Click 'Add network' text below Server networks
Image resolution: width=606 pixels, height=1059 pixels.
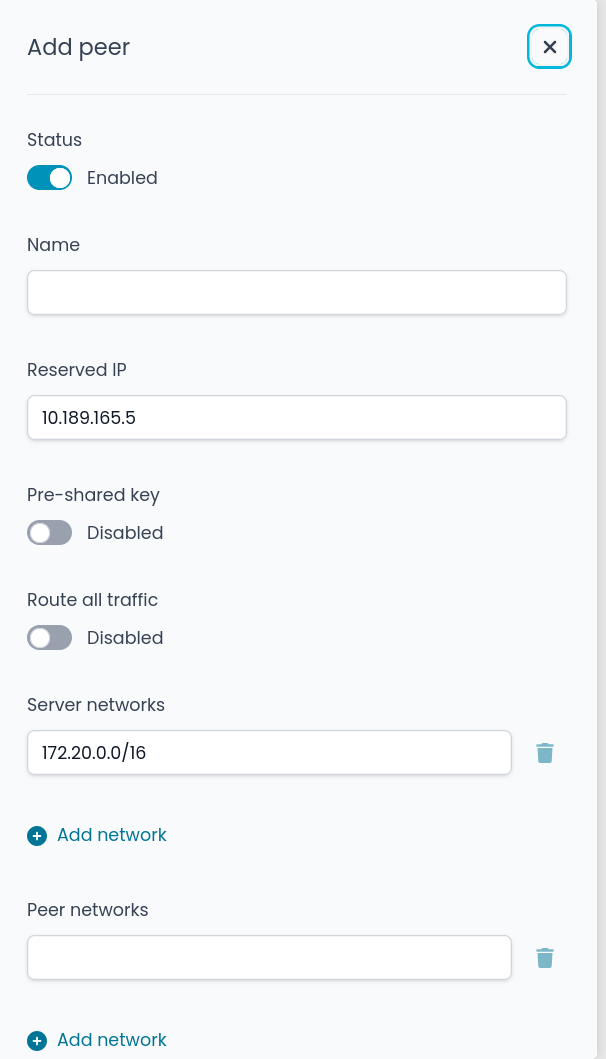(112, 835)
